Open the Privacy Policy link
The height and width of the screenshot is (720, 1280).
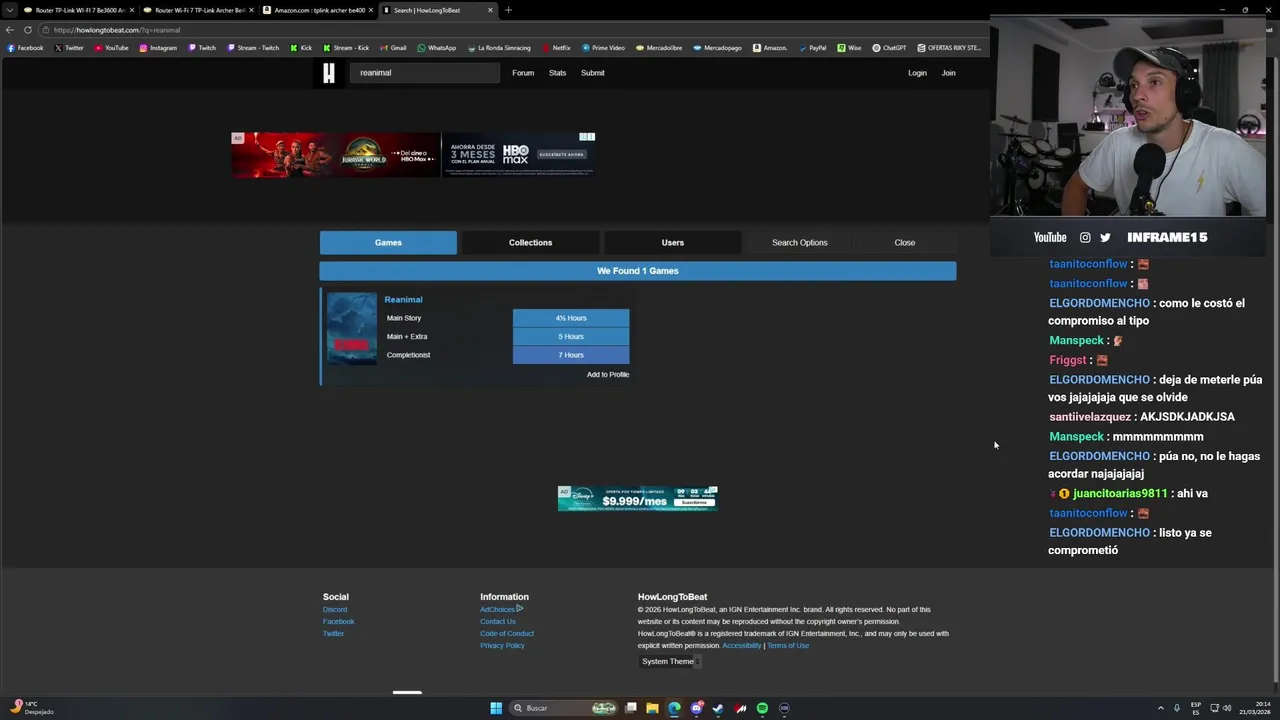[x=502, y=646]
